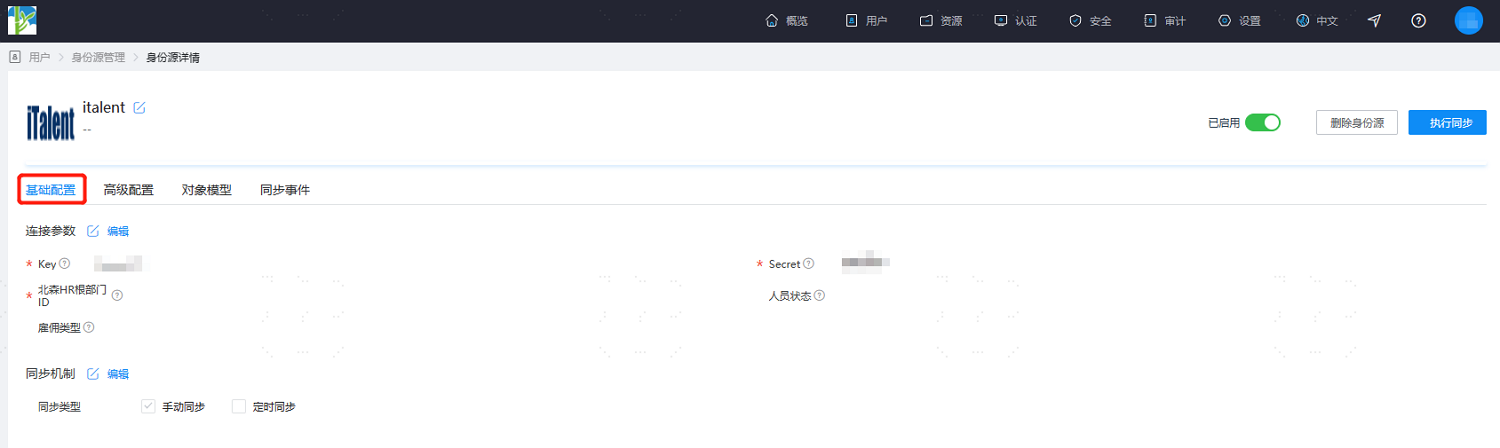Viewport: 1500px width, 448px height.
Task: Open the 审计 audit menu
Action: click(x=1165, y=21)
